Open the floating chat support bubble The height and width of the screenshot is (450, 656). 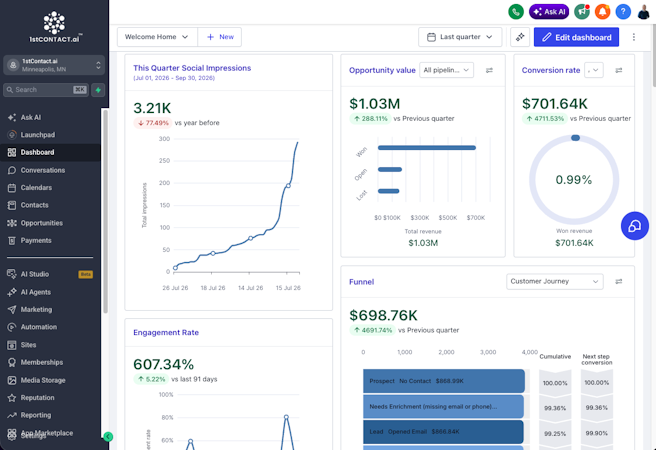[x=635, y=226]
